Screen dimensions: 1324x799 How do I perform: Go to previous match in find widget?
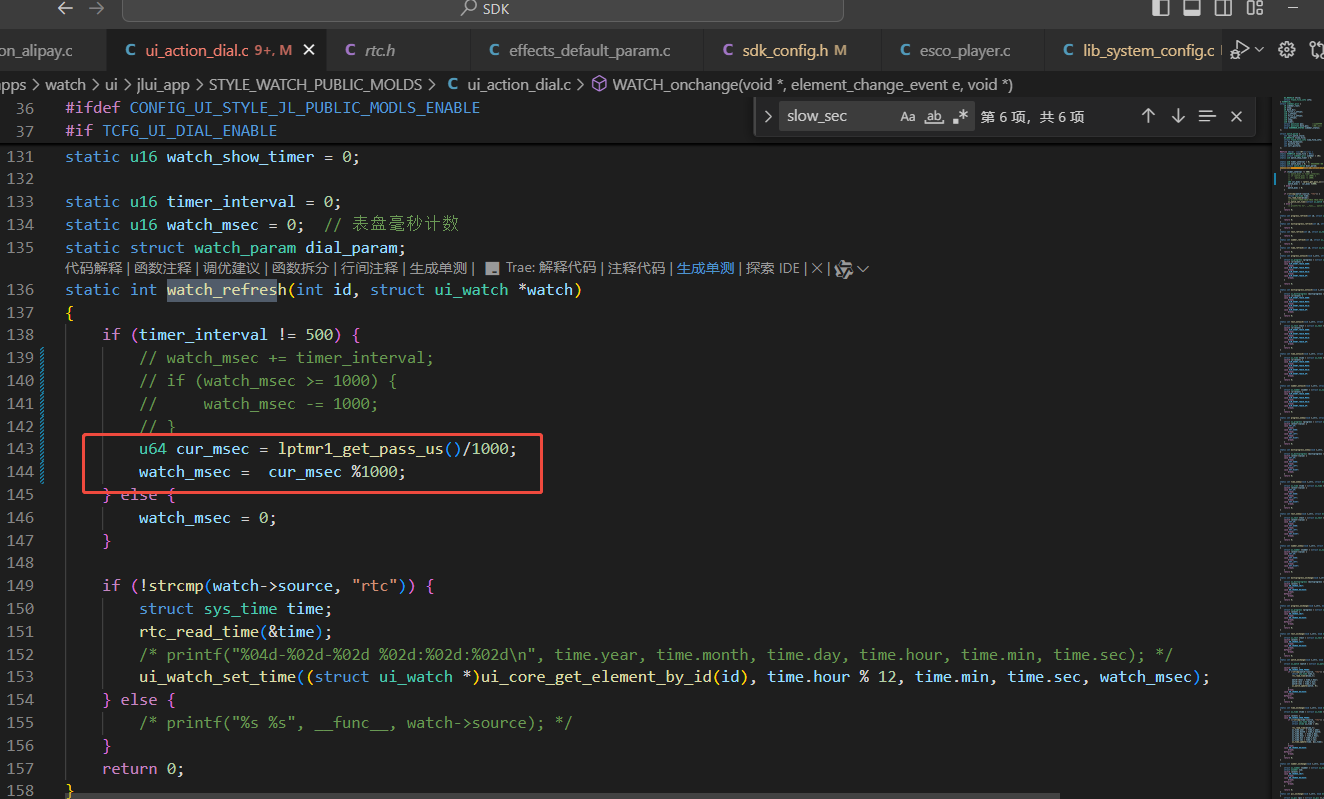click(1148, 116)
